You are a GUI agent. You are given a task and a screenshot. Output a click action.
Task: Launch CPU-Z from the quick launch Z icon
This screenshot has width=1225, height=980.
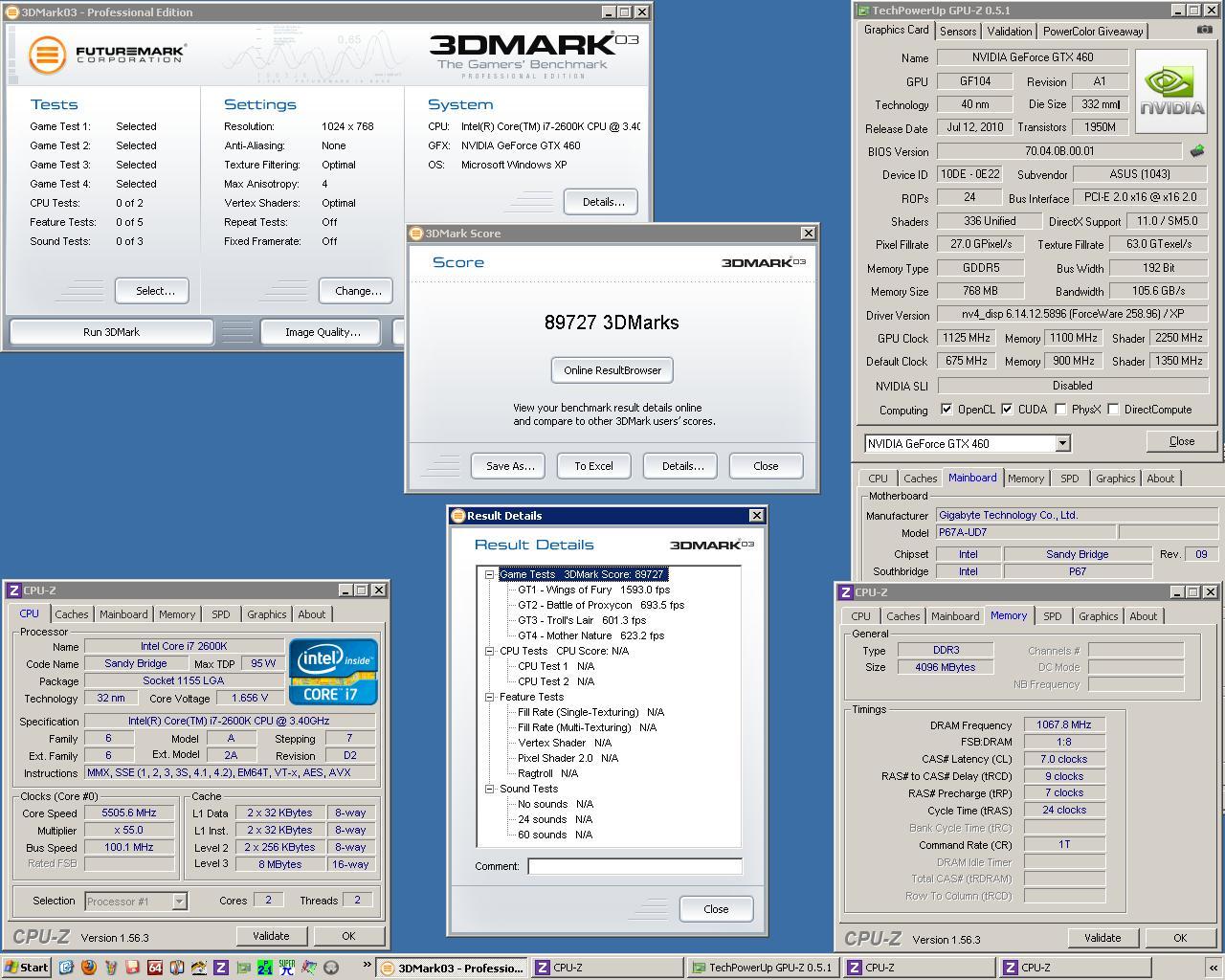[221, 968]
